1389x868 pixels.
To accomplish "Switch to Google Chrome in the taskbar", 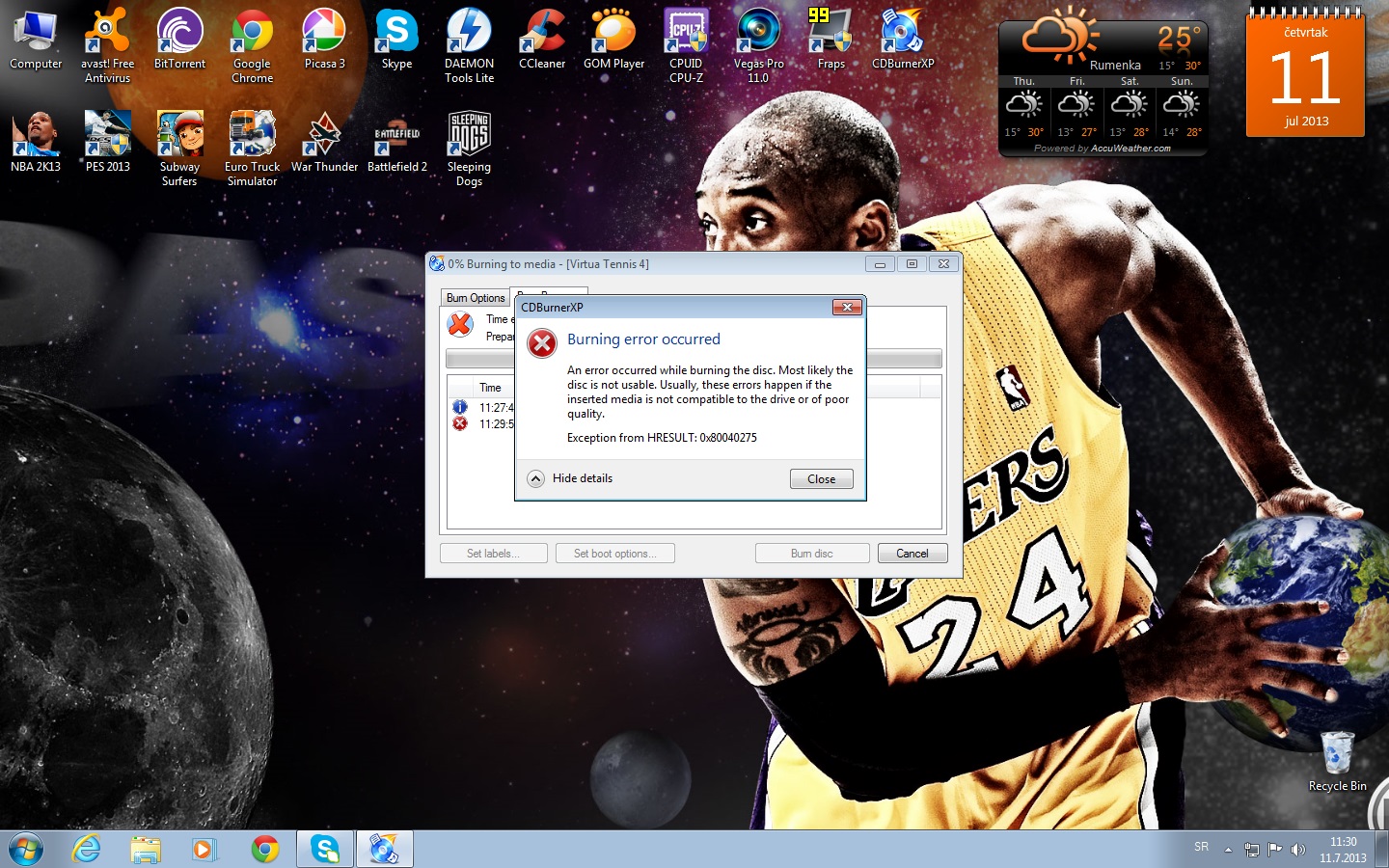I will [x=264, y=850].
